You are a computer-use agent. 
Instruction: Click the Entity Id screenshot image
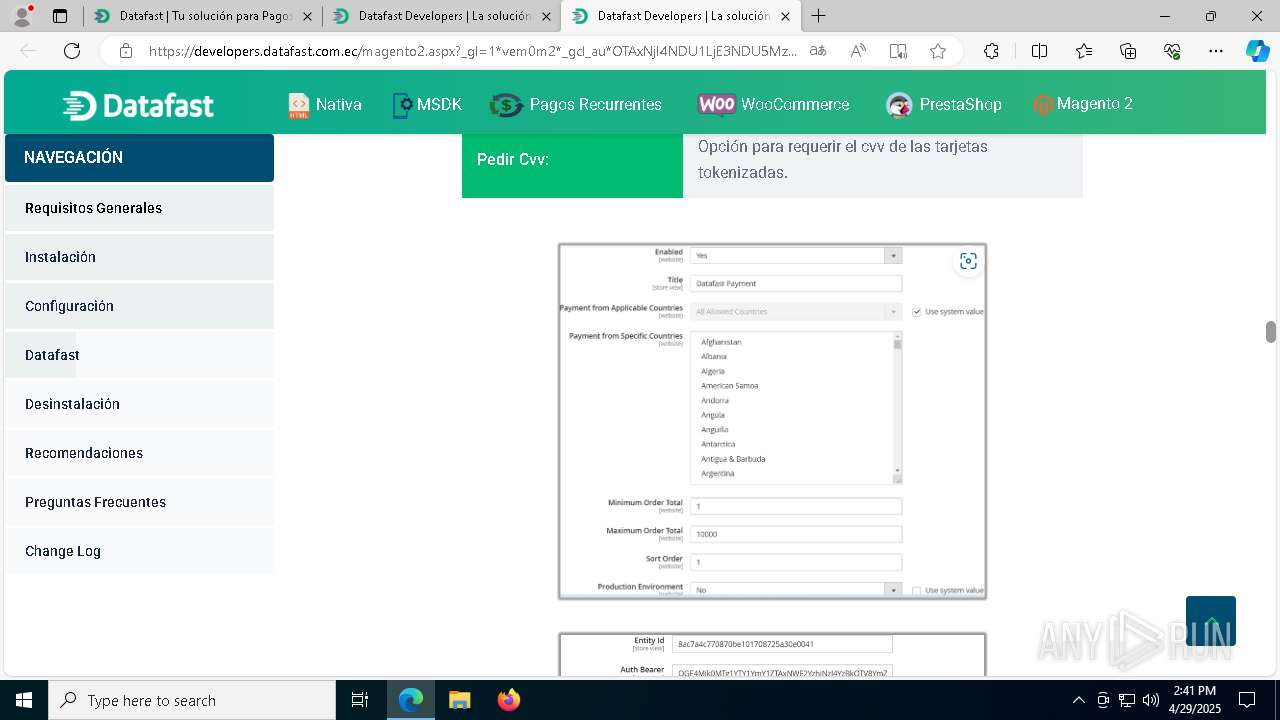tap(772, 655)
